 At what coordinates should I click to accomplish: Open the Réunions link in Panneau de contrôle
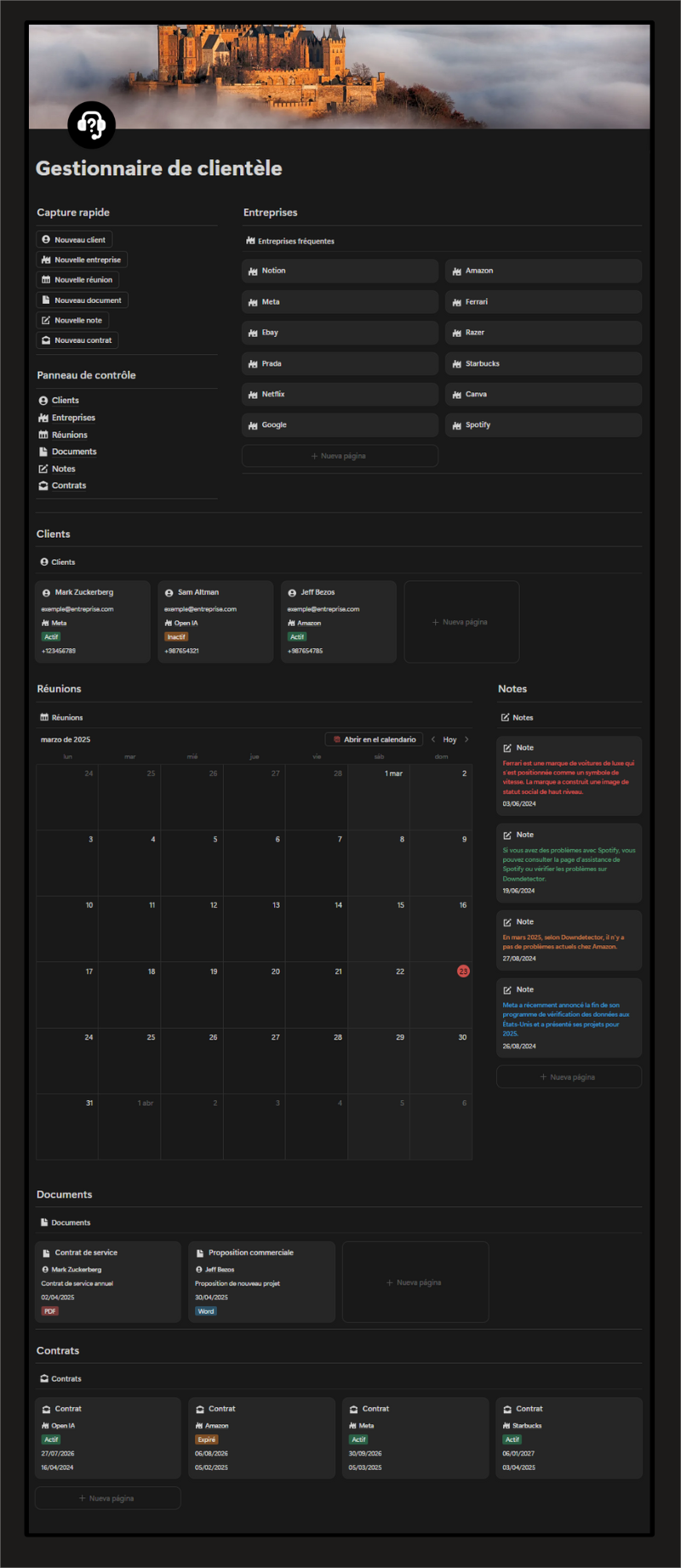pos(69,435)
